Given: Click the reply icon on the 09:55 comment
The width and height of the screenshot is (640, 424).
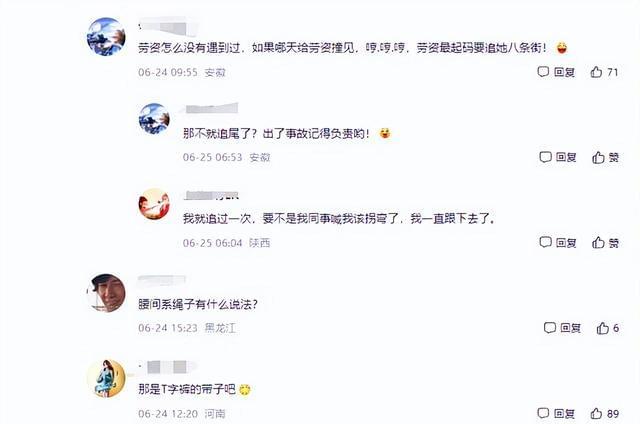Looking at the screenshot, I should [543, 72].
